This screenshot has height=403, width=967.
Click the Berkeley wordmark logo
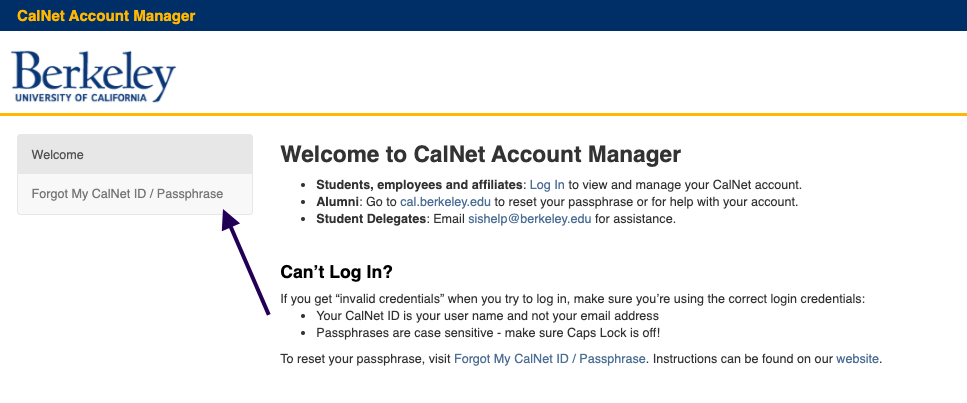click(x=94, y=77)
